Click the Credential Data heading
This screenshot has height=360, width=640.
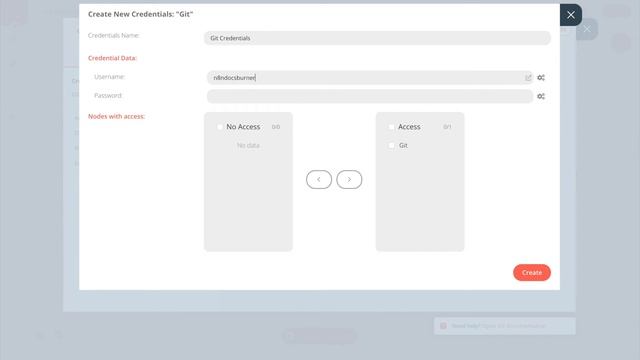coord(112,58)
